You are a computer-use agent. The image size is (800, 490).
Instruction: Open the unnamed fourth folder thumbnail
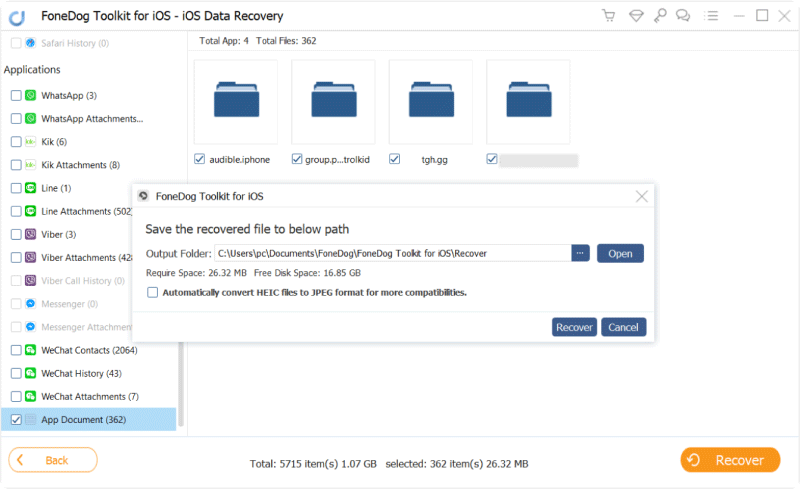tap(529, 102)
